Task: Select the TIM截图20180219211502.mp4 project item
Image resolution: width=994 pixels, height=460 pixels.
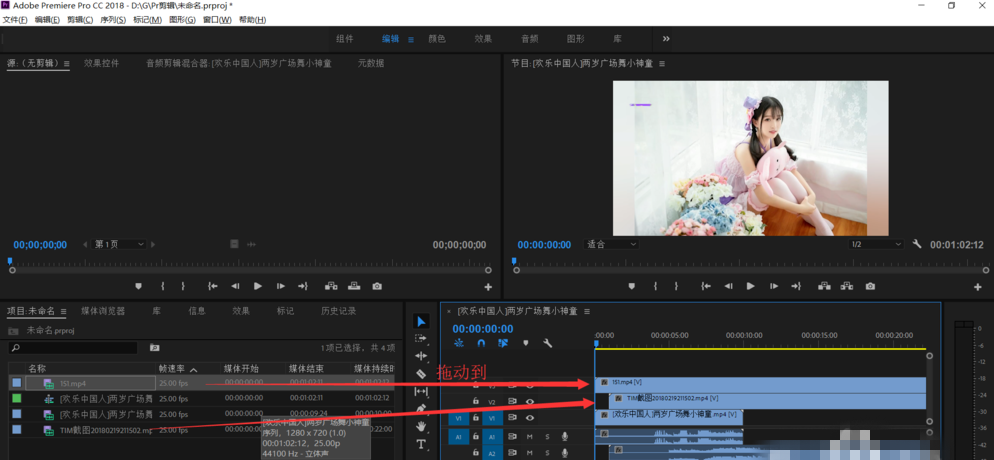Action: tap(106, 430)
